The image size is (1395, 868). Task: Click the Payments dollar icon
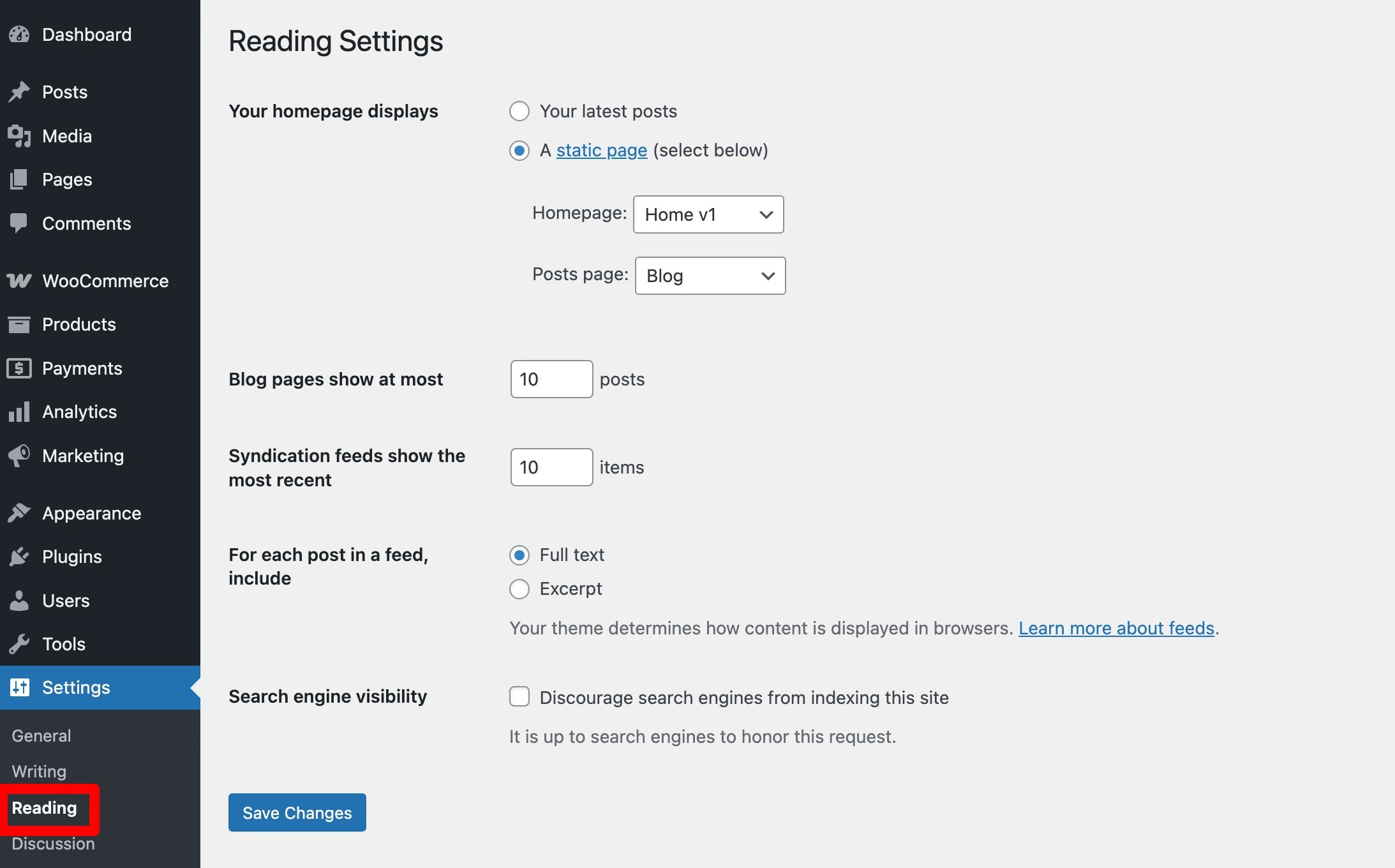click(19, 368)
